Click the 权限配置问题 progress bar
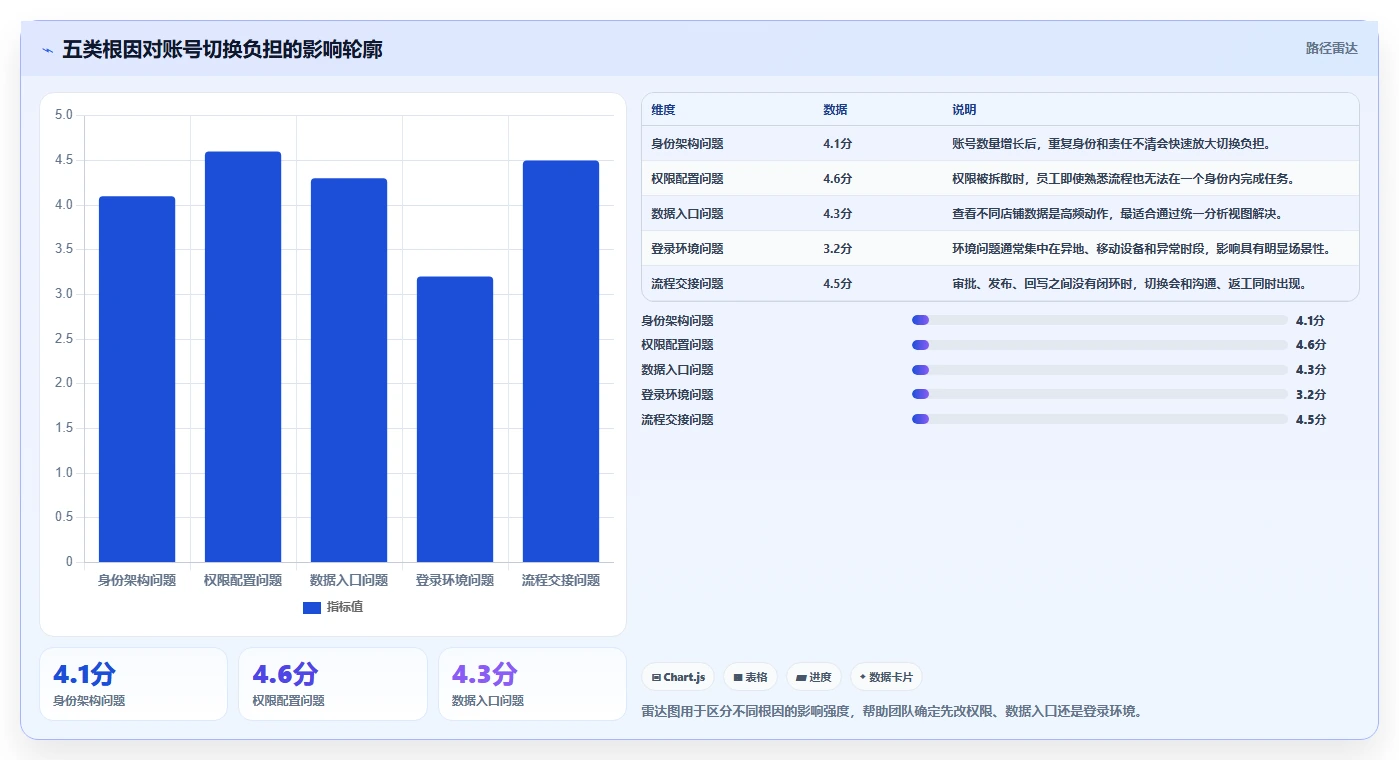The height and width of the screenshot is (760, 1399). pyautogui.click(x=1099, y=345)
